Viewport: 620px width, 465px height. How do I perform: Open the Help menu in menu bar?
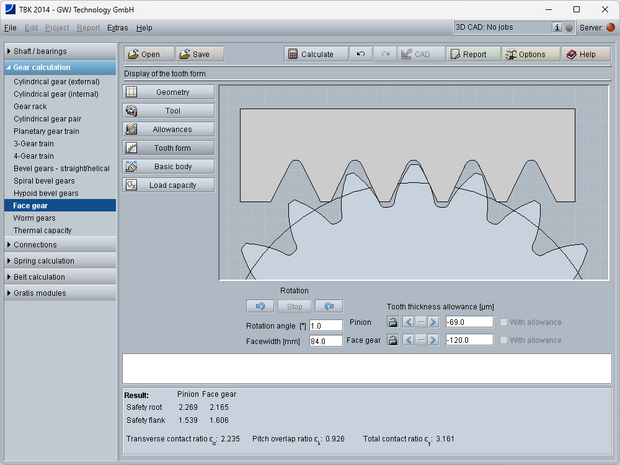coord(145,28)
